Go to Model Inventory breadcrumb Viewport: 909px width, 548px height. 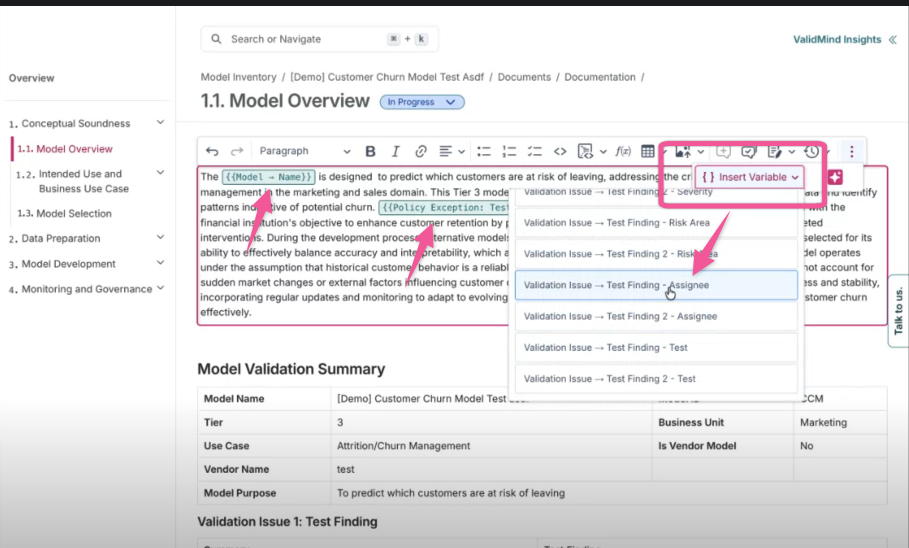[238, 77]
